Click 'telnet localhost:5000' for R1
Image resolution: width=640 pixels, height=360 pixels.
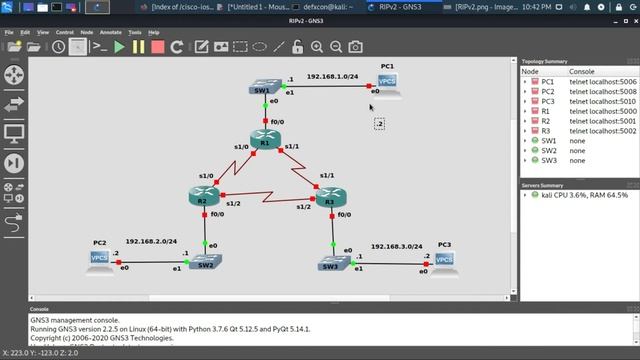603,111
